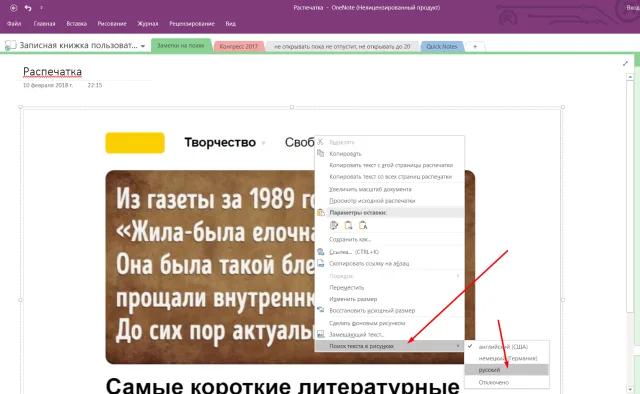Switch to Конгресс 2017 section tab
Viewport: 640px width, 394px height.
(238, 47)
